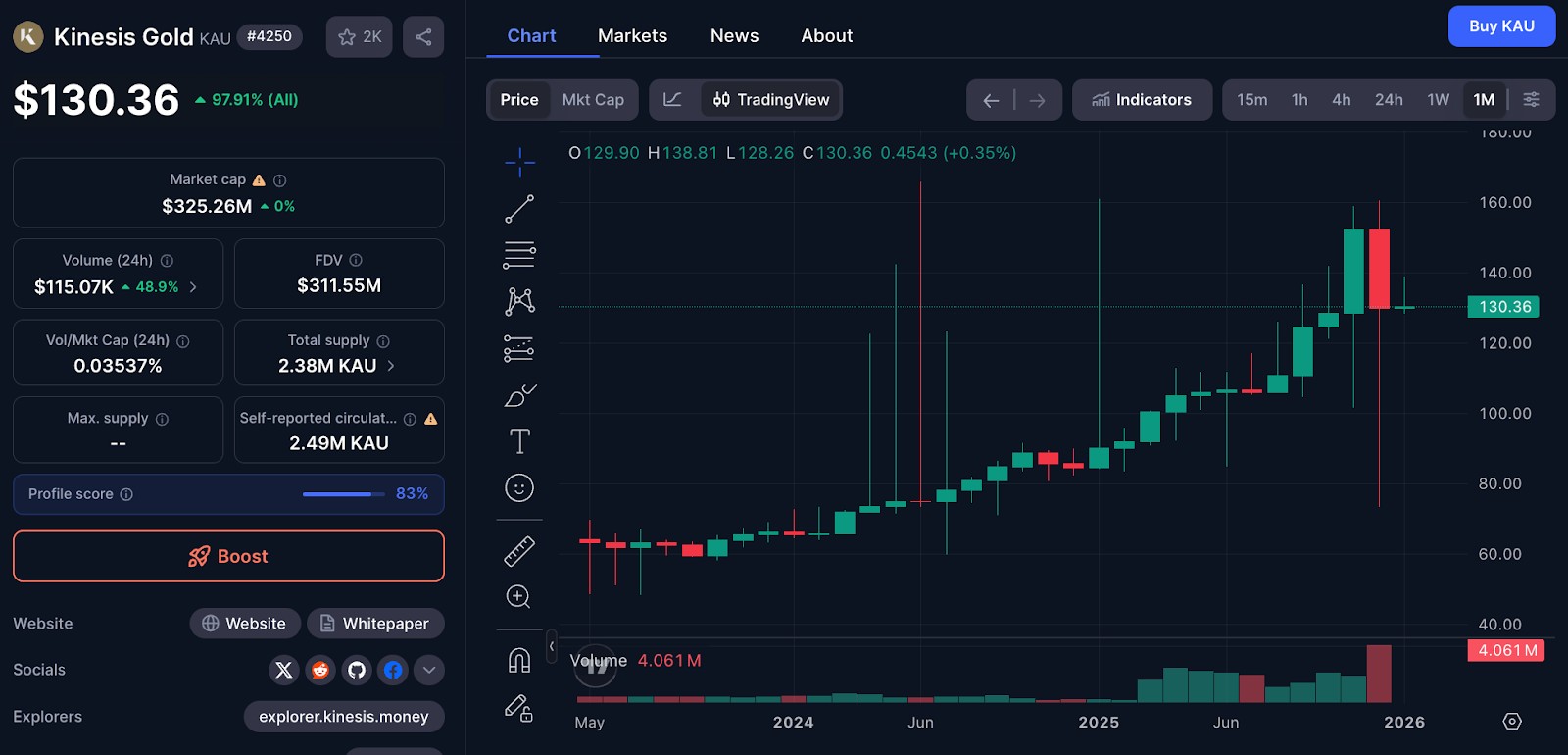Open the Facebook social link

click(x=393, y=670)
